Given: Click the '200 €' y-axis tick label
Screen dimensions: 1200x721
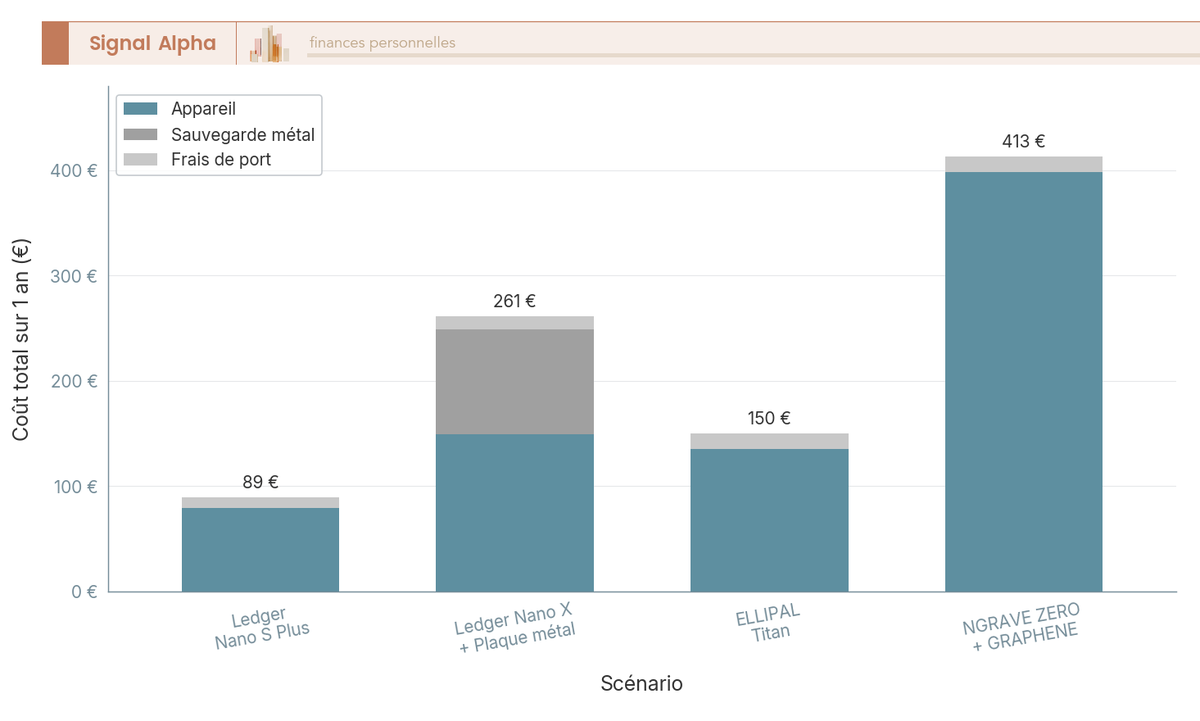Looking at the screenshot, I should 73,381.
